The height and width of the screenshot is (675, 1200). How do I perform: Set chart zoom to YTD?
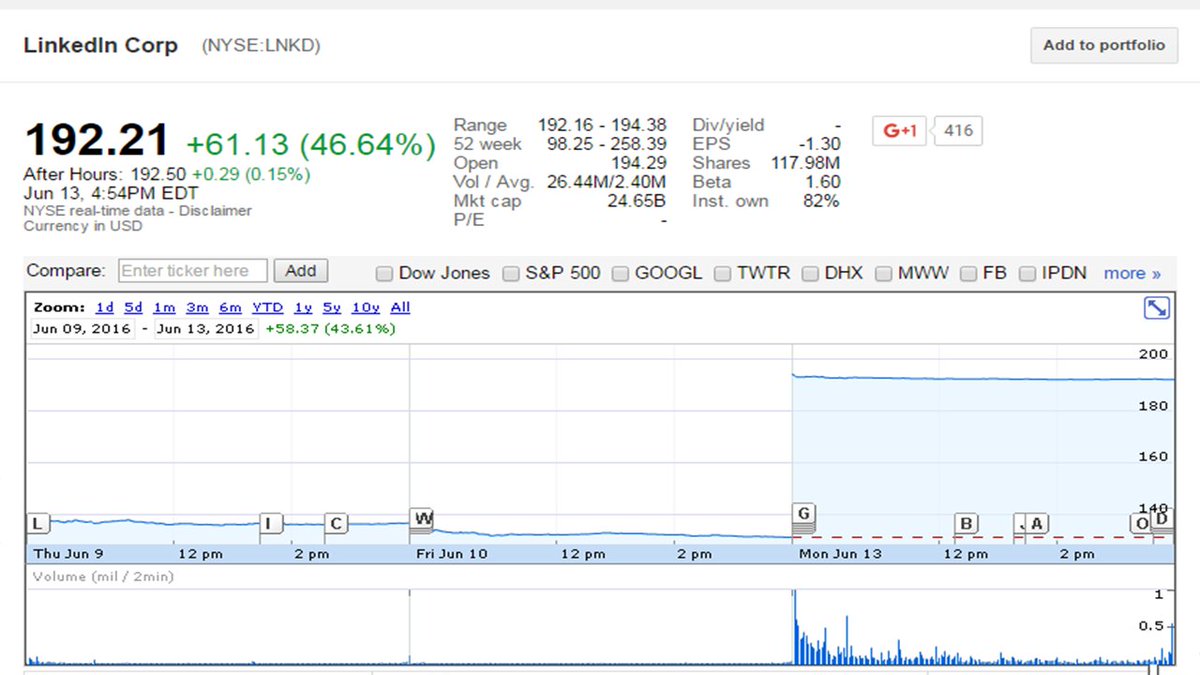click(267, 308)
